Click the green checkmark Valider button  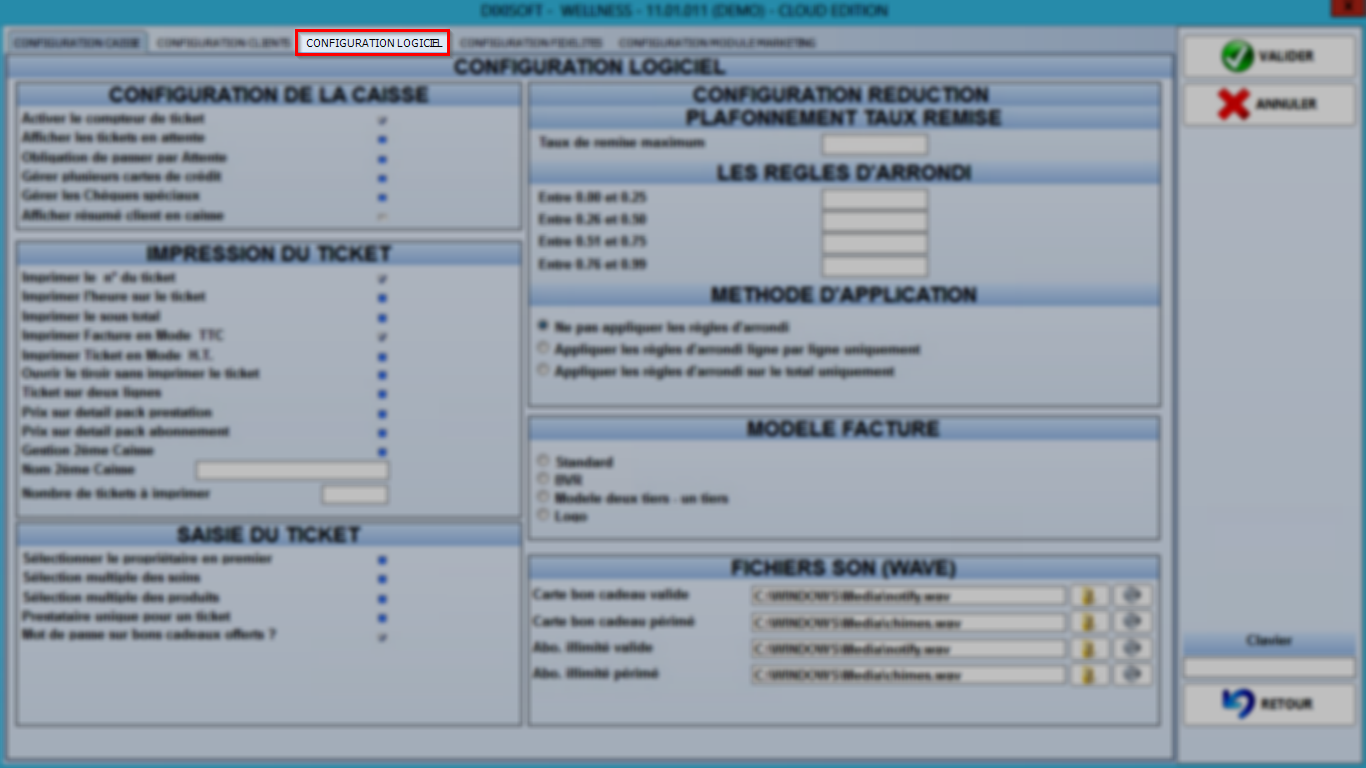click(1269, 56)
